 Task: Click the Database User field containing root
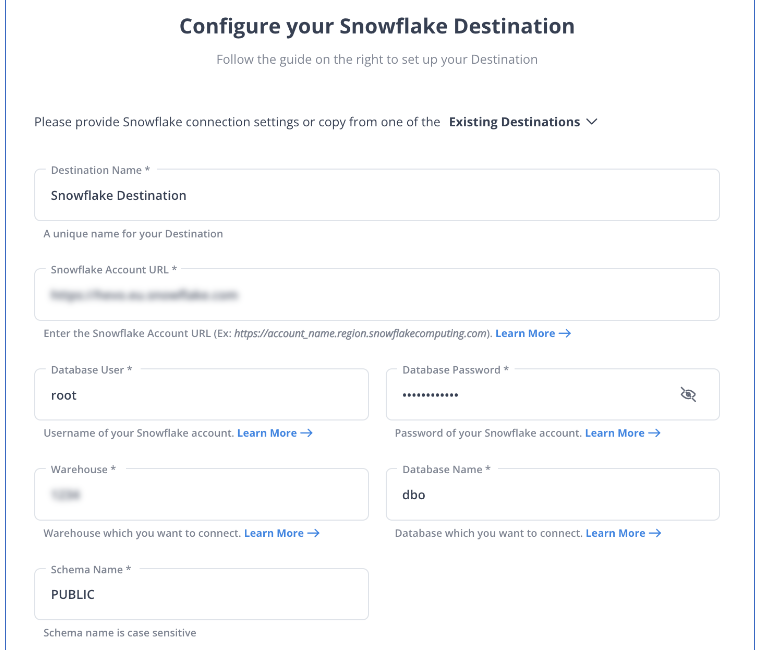tap(201, 395)
